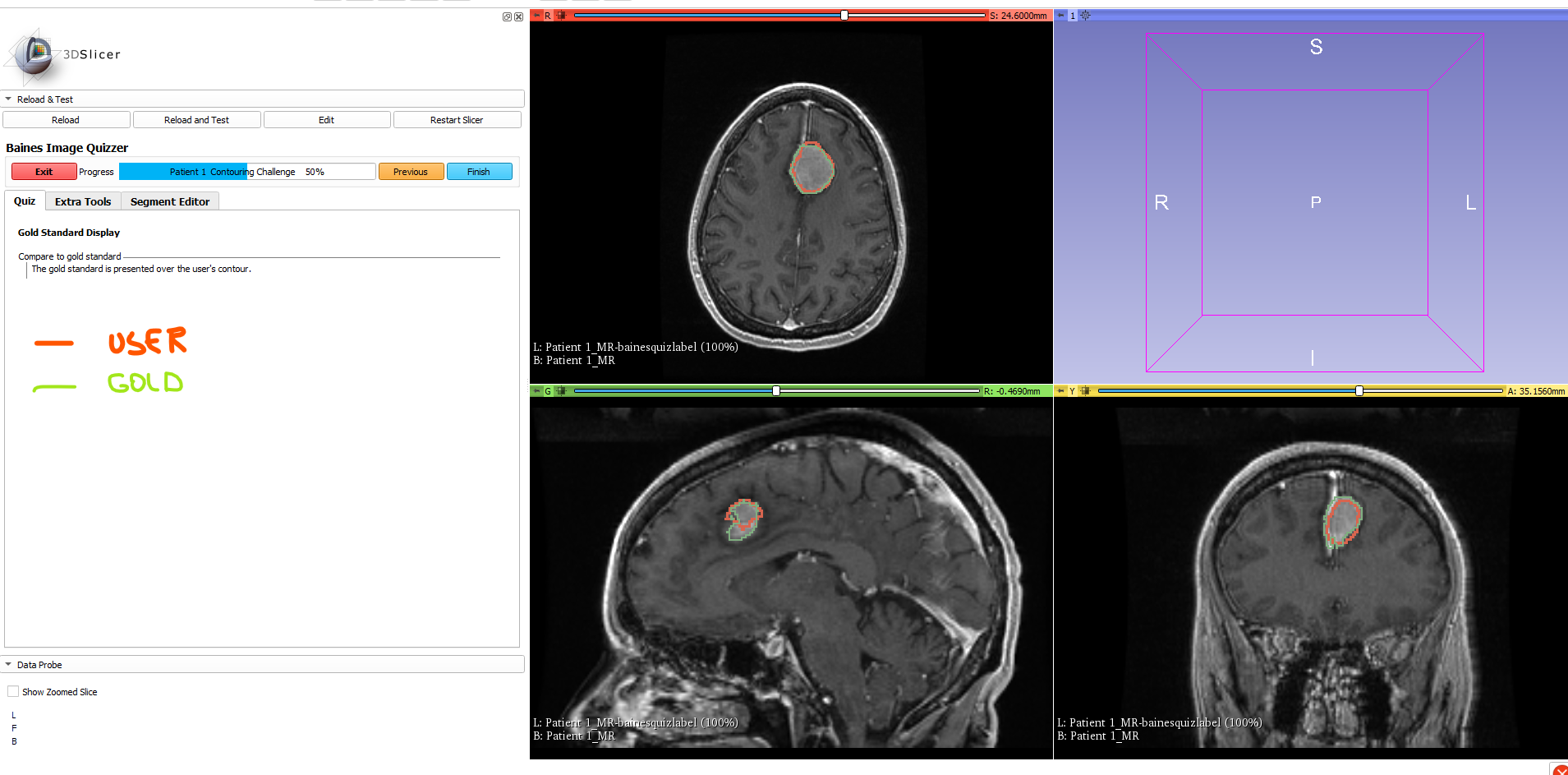Screen dimensions: 1568x775
Task: Click the pin icon in the green slice view
Action: coord(536,391)
